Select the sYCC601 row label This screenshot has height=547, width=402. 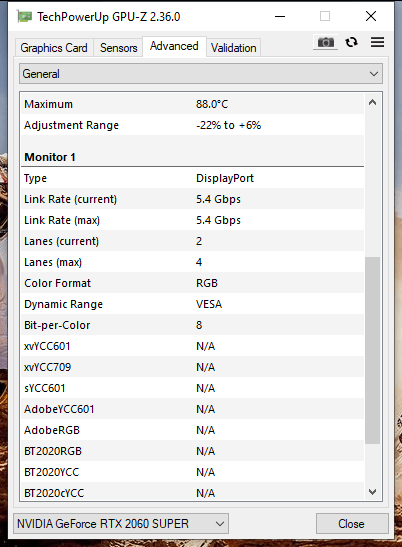pos(45,388)
